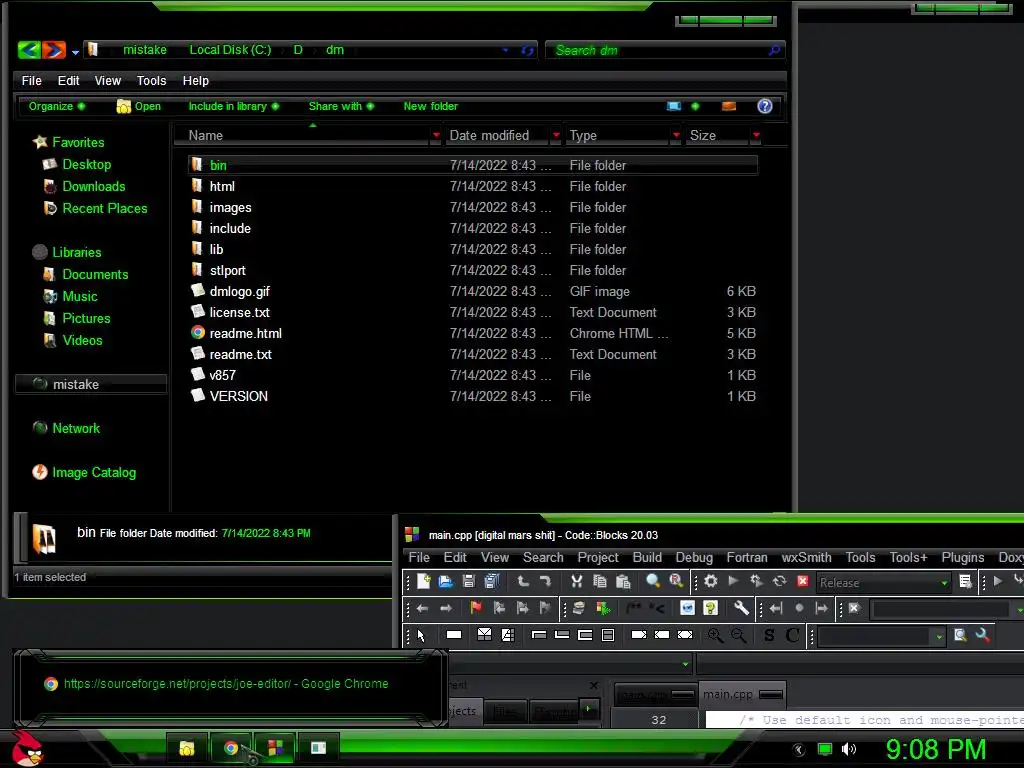Open the Name column filter arrow

pyautogui.click(x=436, y=135)
